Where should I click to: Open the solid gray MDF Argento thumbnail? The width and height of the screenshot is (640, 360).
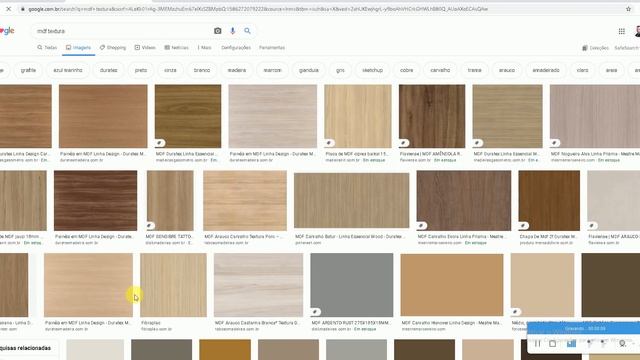click(351, 285)
